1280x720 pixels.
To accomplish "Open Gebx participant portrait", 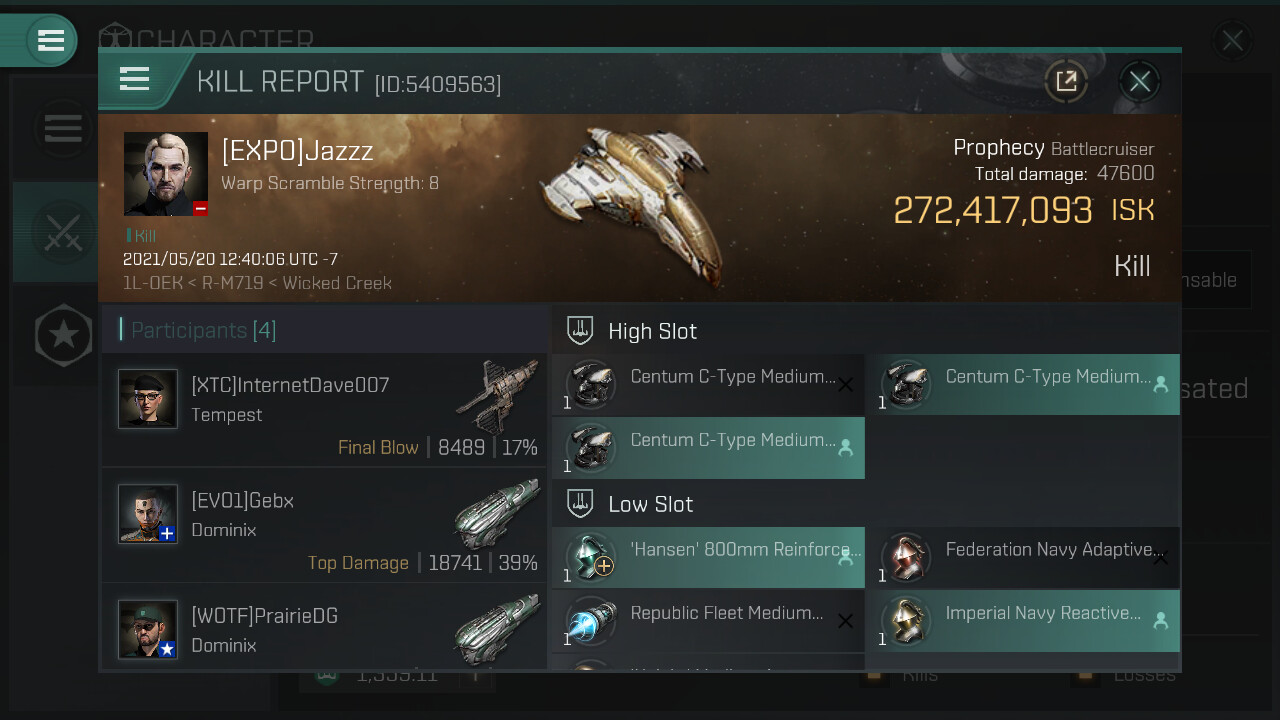I will coord(148,514).
